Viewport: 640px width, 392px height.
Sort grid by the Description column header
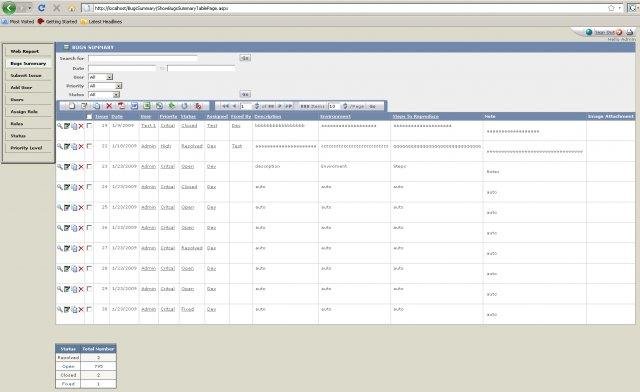(x=268, y=117)
